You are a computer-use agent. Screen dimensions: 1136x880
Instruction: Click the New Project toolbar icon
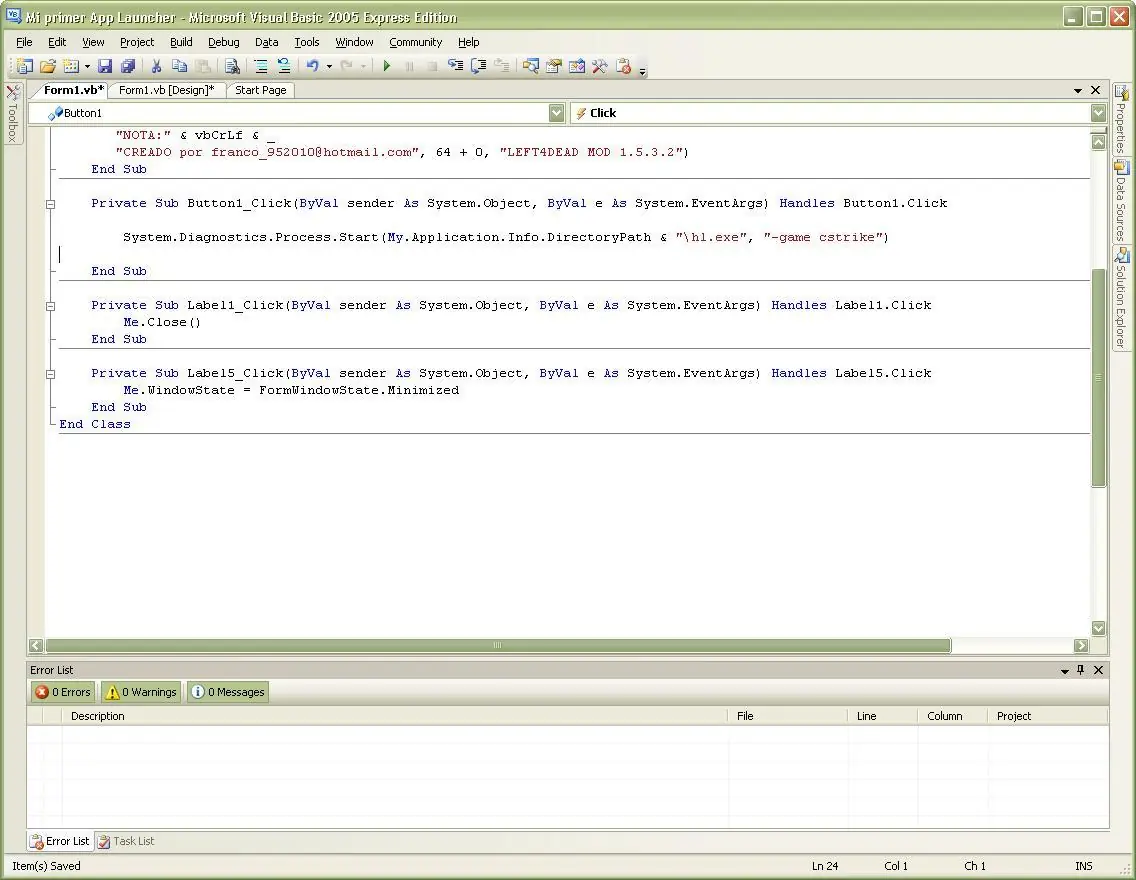(x=25, y=67)
